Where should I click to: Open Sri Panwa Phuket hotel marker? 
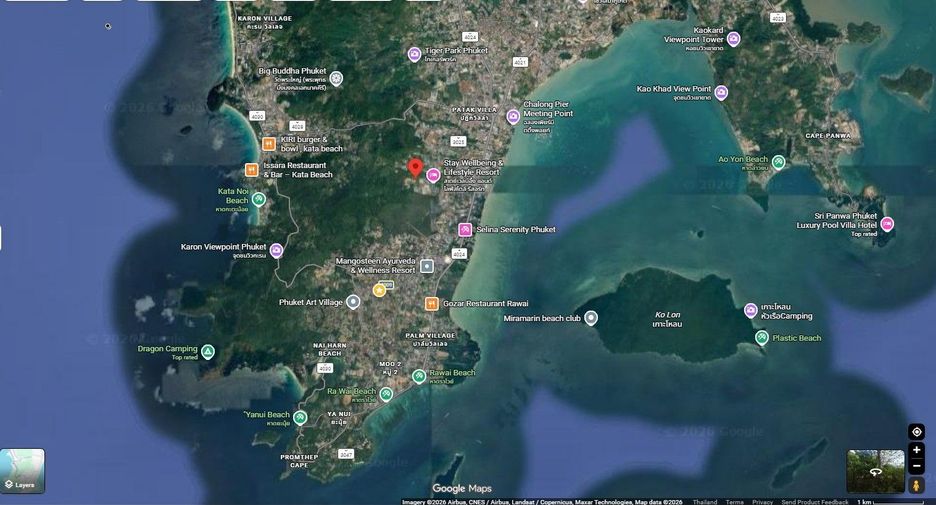coord(888,224)
